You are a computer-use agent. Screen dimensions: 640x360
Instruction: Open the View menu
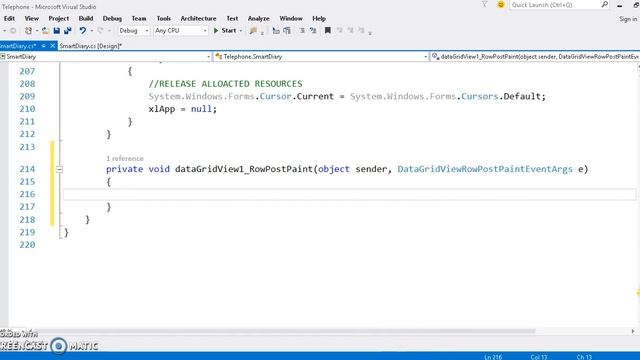coord(31,18)
